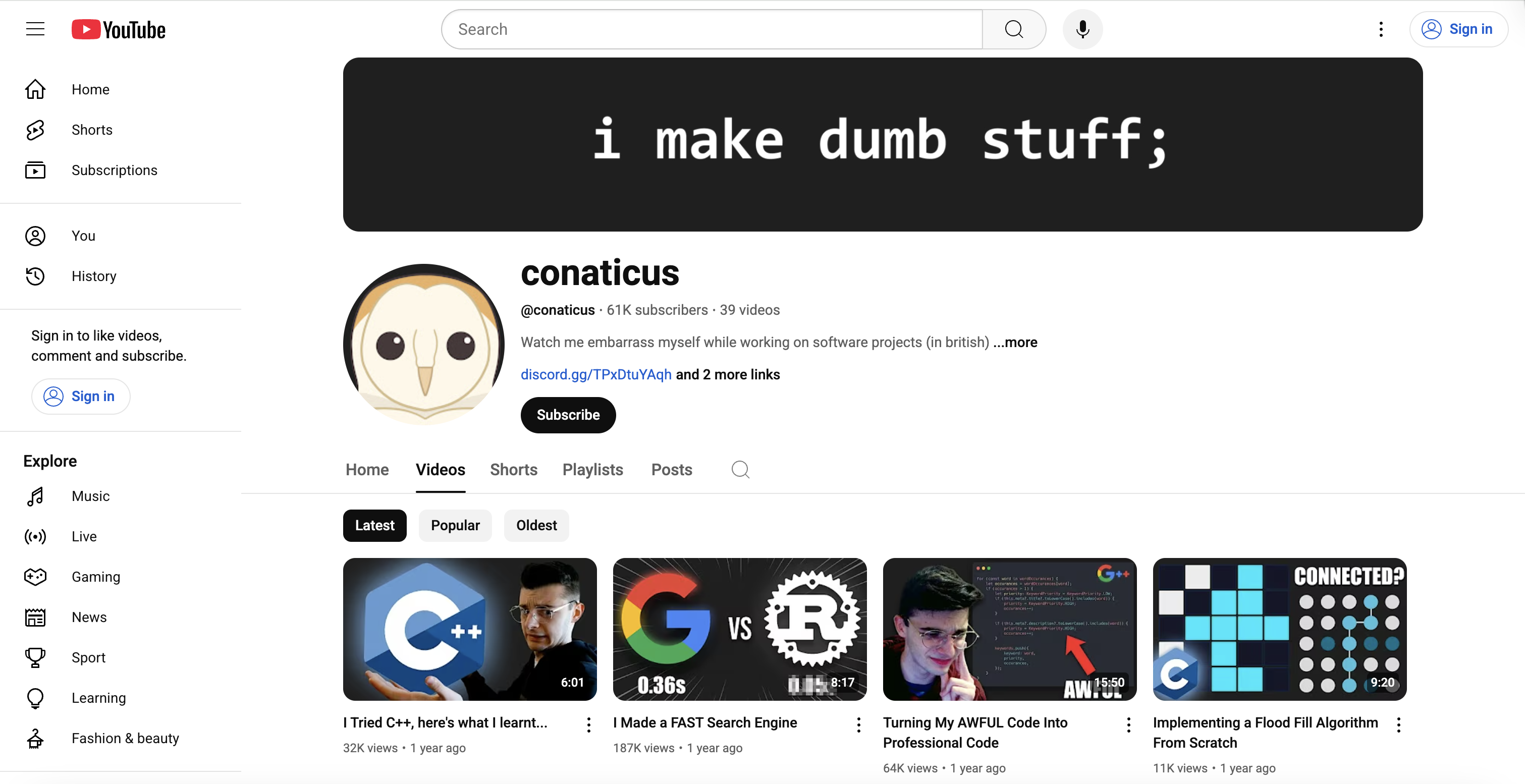
Task: Select the Oldest sort chip
Action: coord(536,525)
